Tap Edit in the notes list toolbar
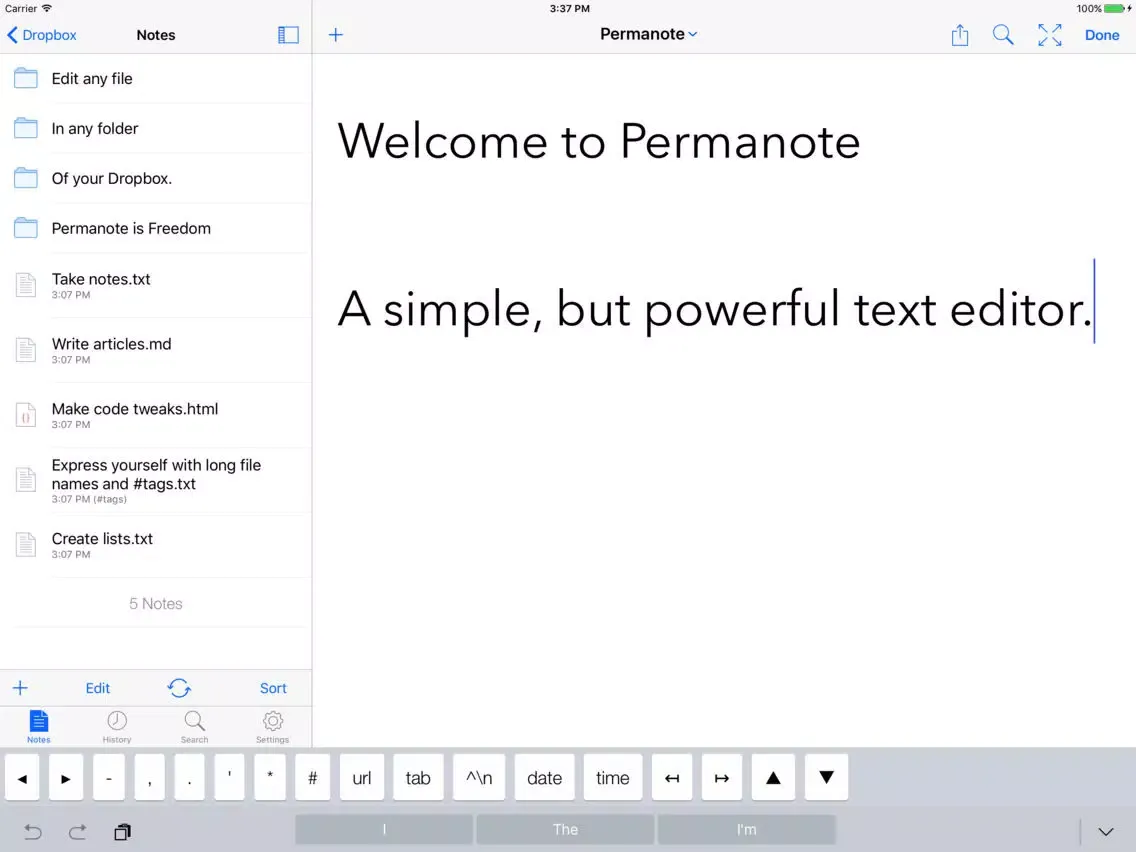The height and width of the screenshot is (852, 1136). pos(98,688)
